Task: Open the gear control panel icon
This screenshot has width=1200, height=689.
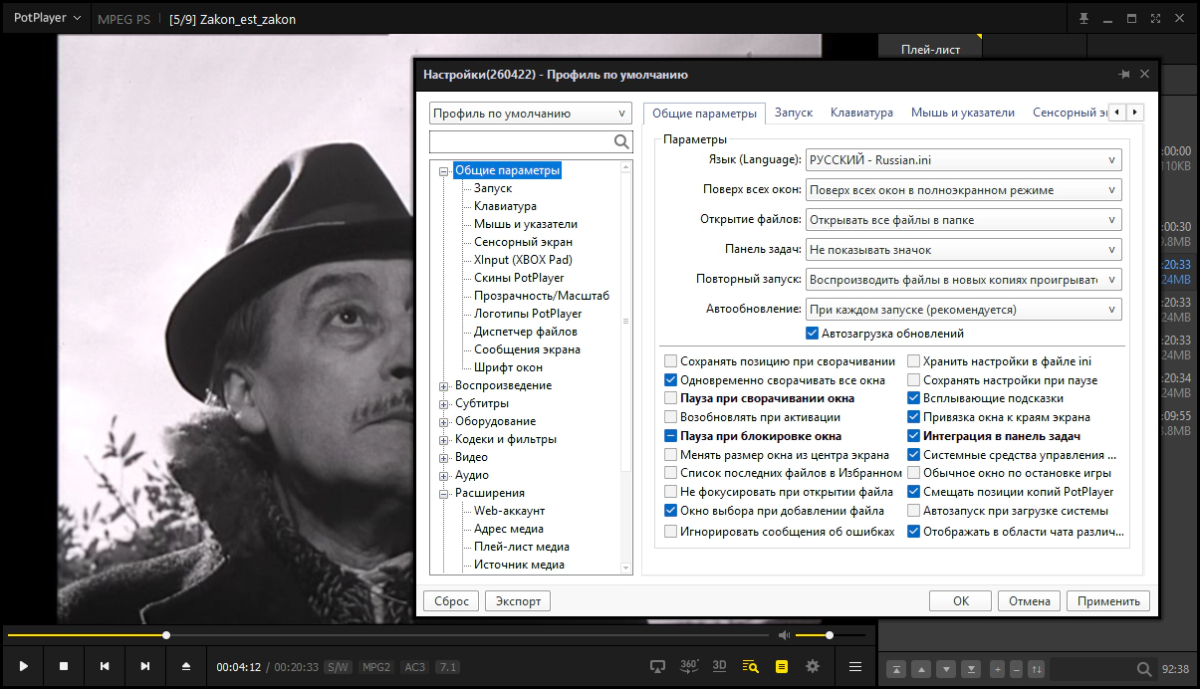Action: (x=812, y=666)
